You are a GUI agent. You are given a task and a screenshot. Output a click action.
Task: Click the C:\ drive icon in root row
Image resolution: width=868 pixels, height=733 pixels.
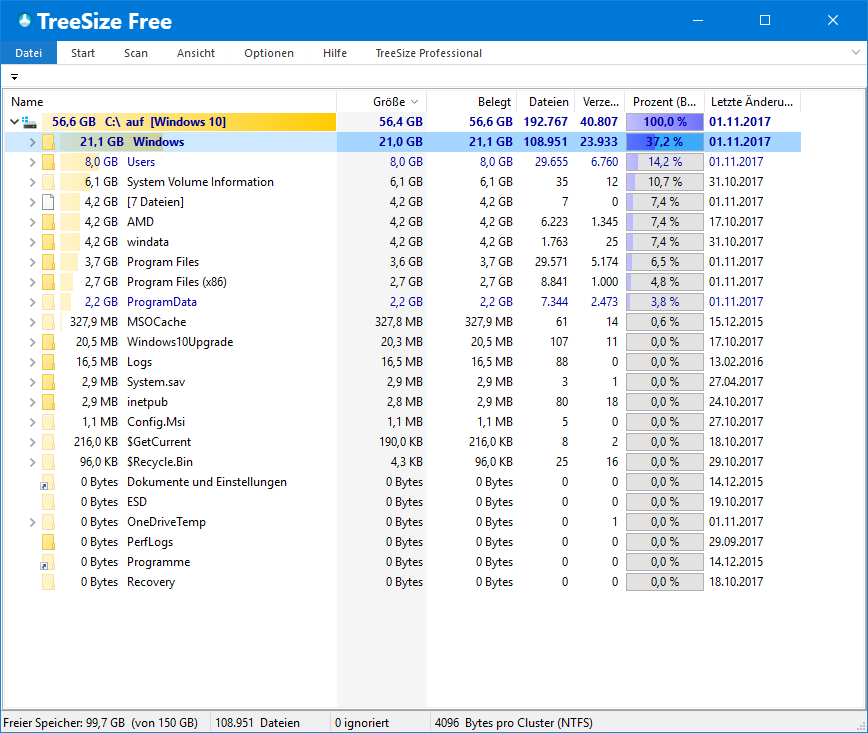coord(29,122)
